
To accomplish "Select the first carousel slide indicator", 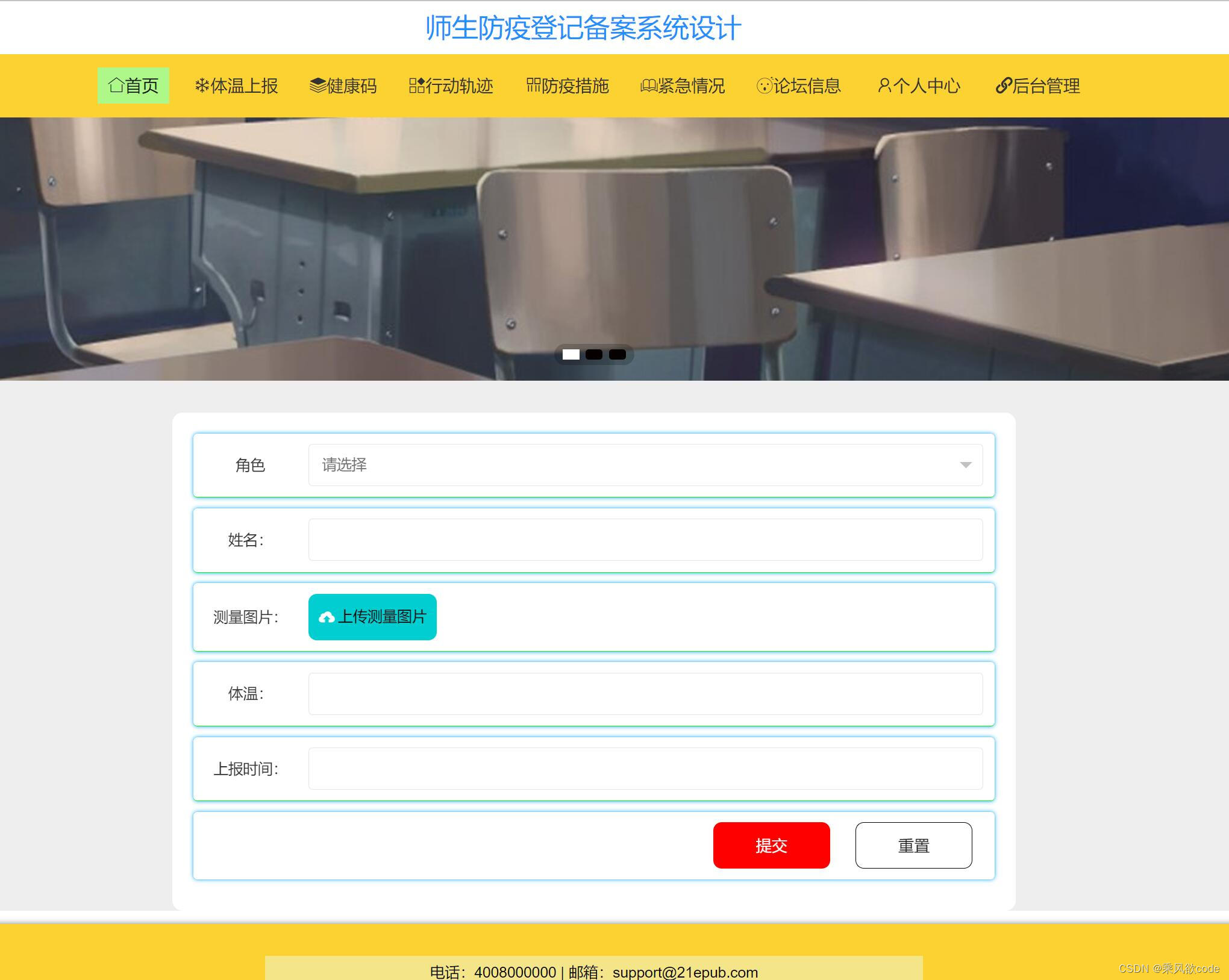I will [x=571, y=355].
